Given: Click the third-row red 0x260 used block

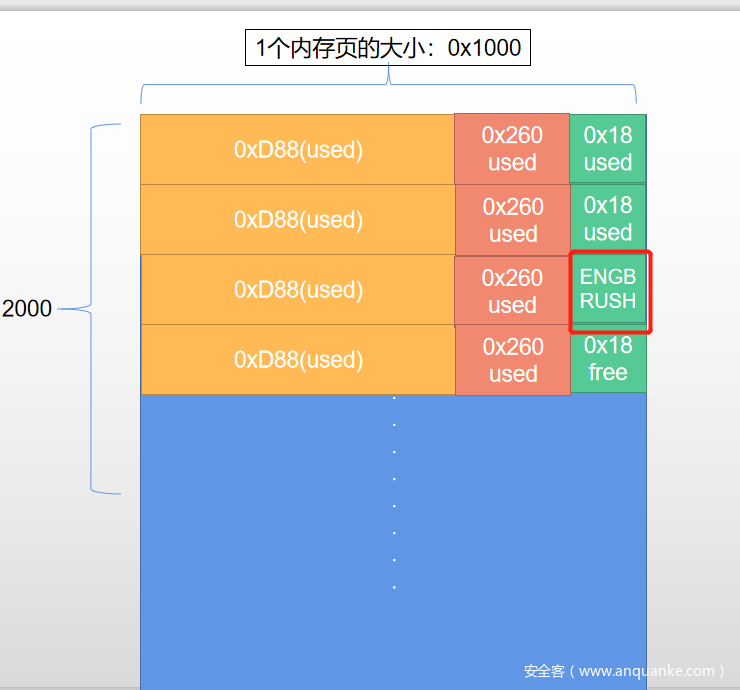Looking at the screenshot, I should [512, 290].
